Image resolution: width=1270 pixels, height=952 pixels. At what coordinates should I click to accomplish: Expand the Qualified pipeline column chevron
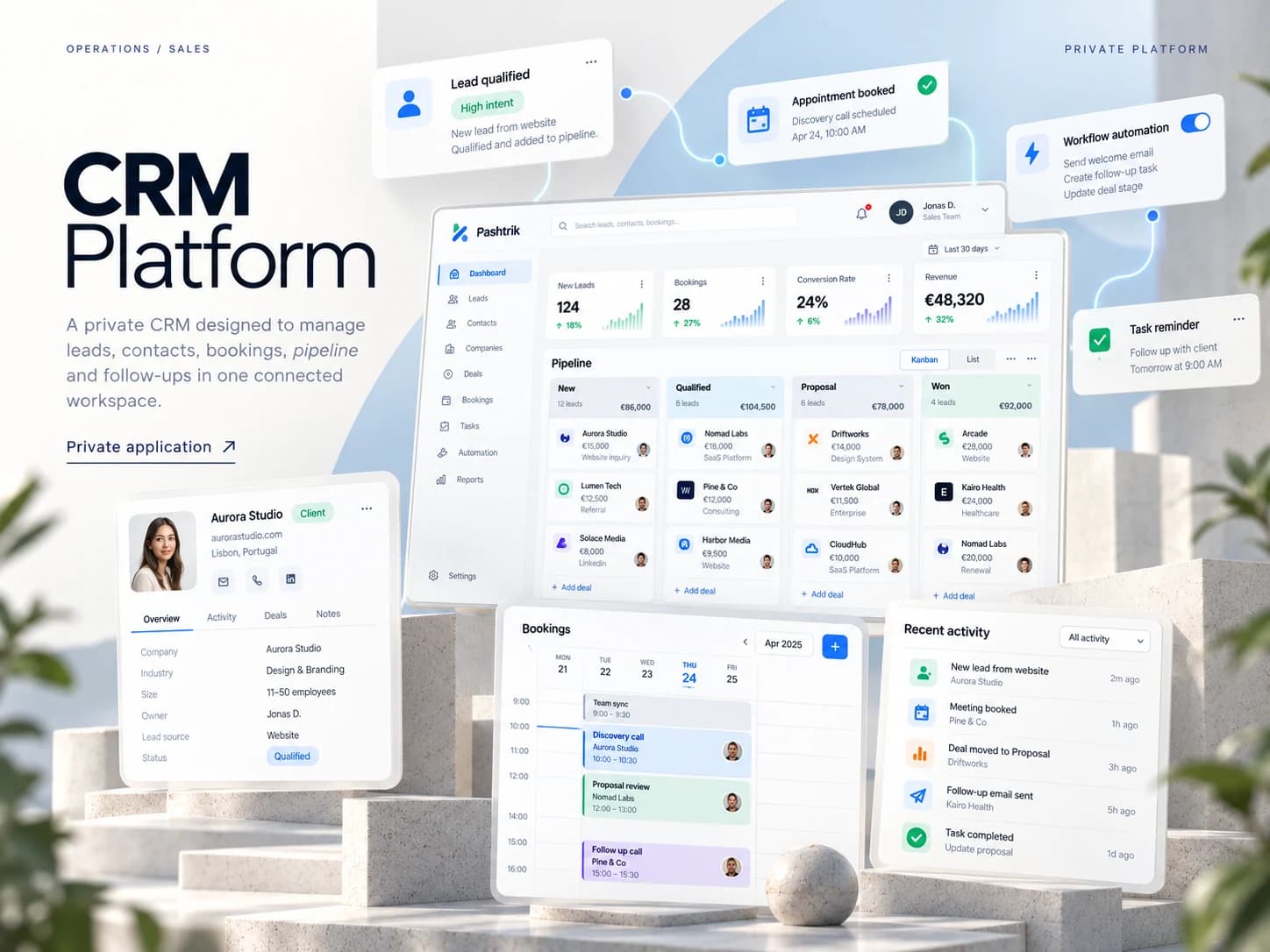tap(773, 387)
